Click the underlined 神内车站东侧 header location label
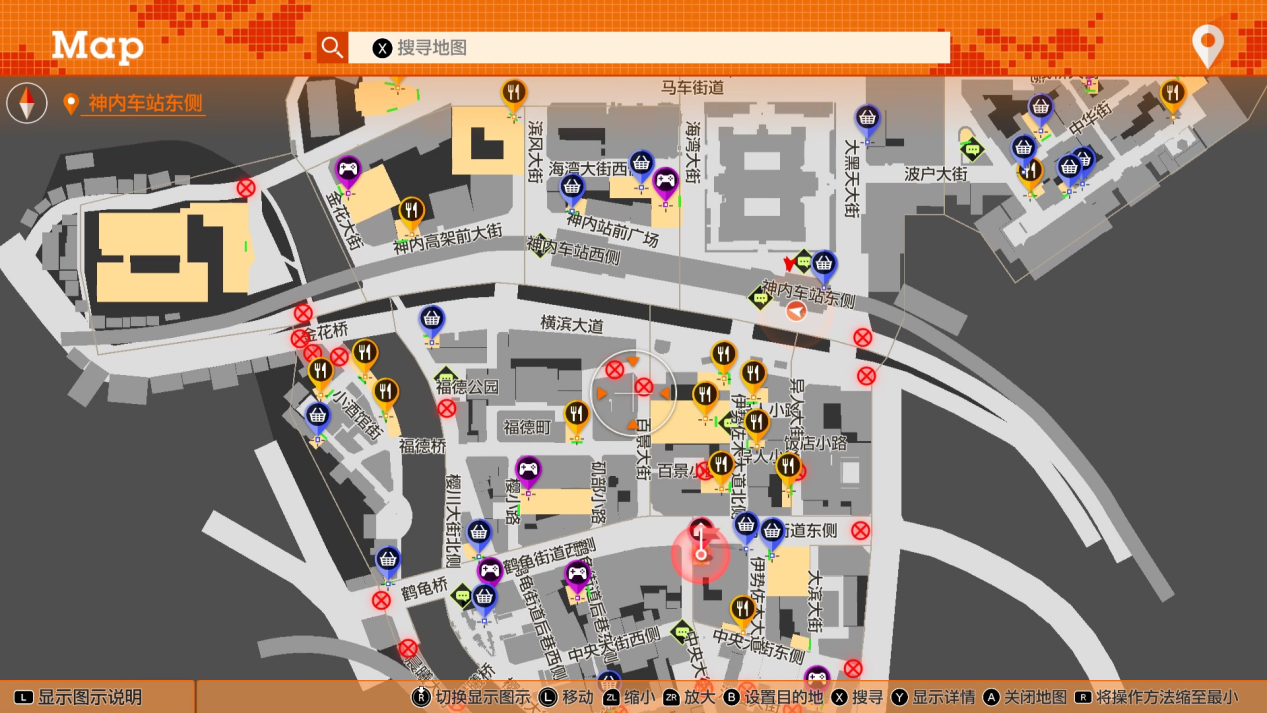The width and height of the screenshot is (1267, 713). pos(145,103)
